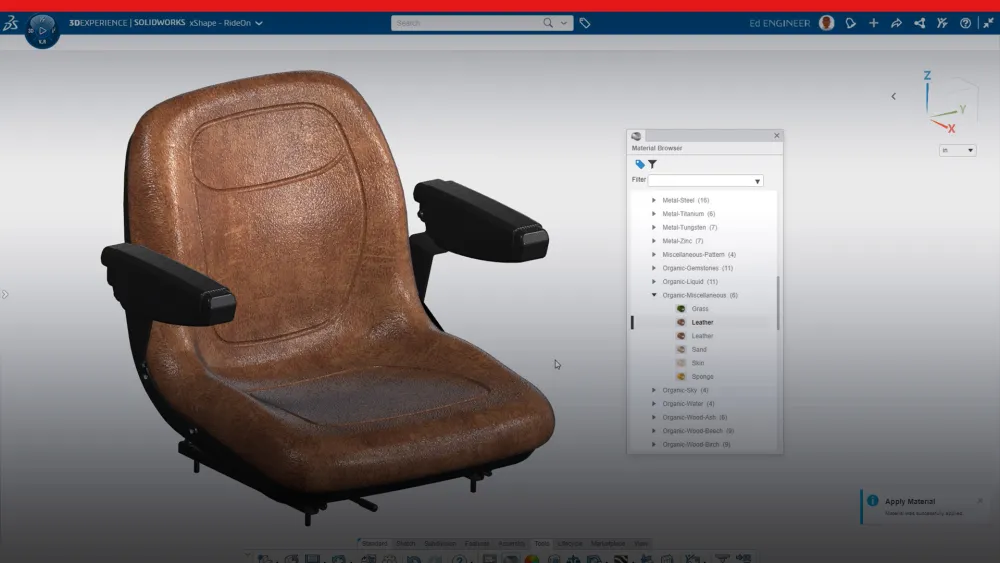Expand the Metal-Titanium category

tap(654, 214)
